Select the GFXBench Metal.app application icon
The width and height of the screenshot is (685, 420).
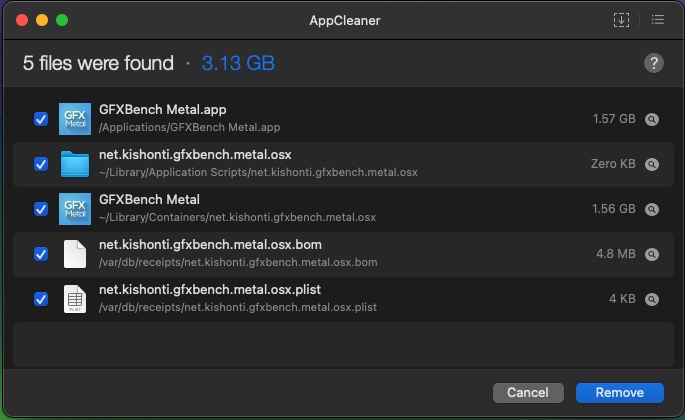75,119
